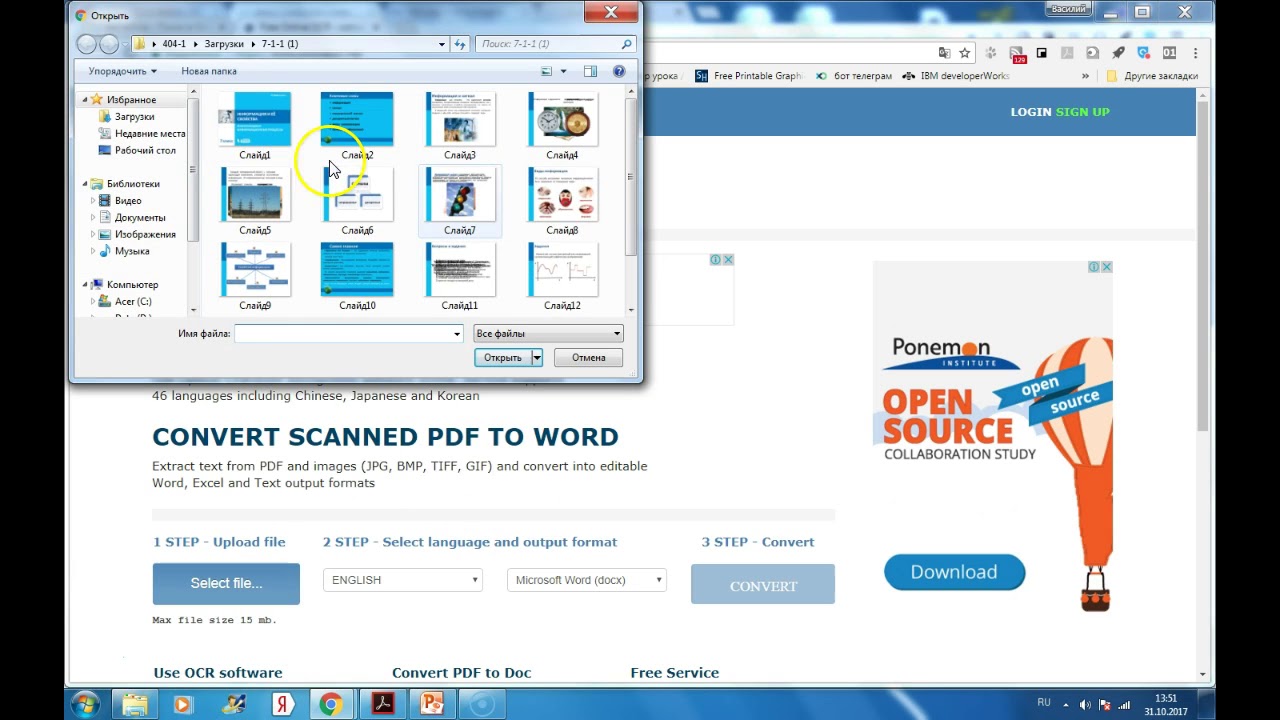Collapse the Избранное favorites group

coord(85,100)
